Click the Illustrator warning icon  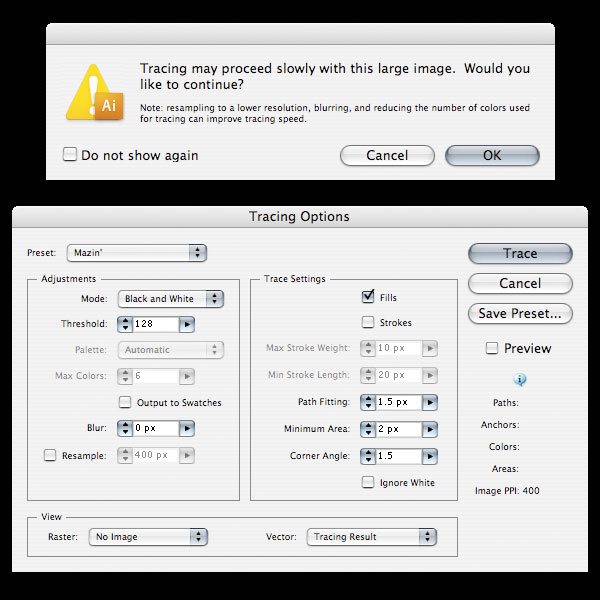95,92
